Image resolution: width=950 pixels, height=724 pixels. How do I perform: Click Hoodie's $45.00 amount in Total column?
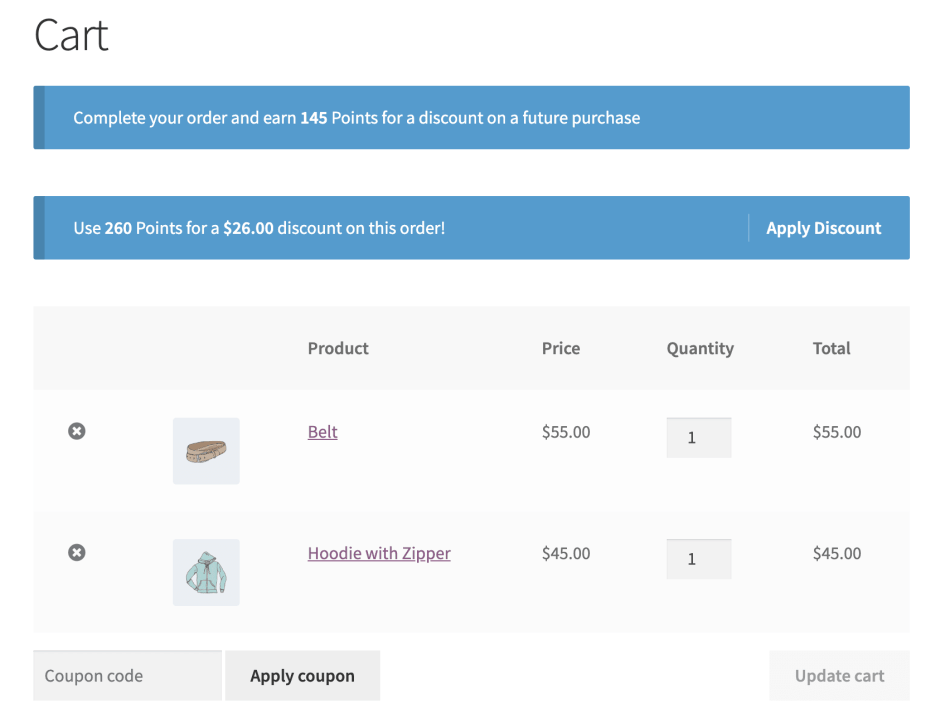point(836,553)
